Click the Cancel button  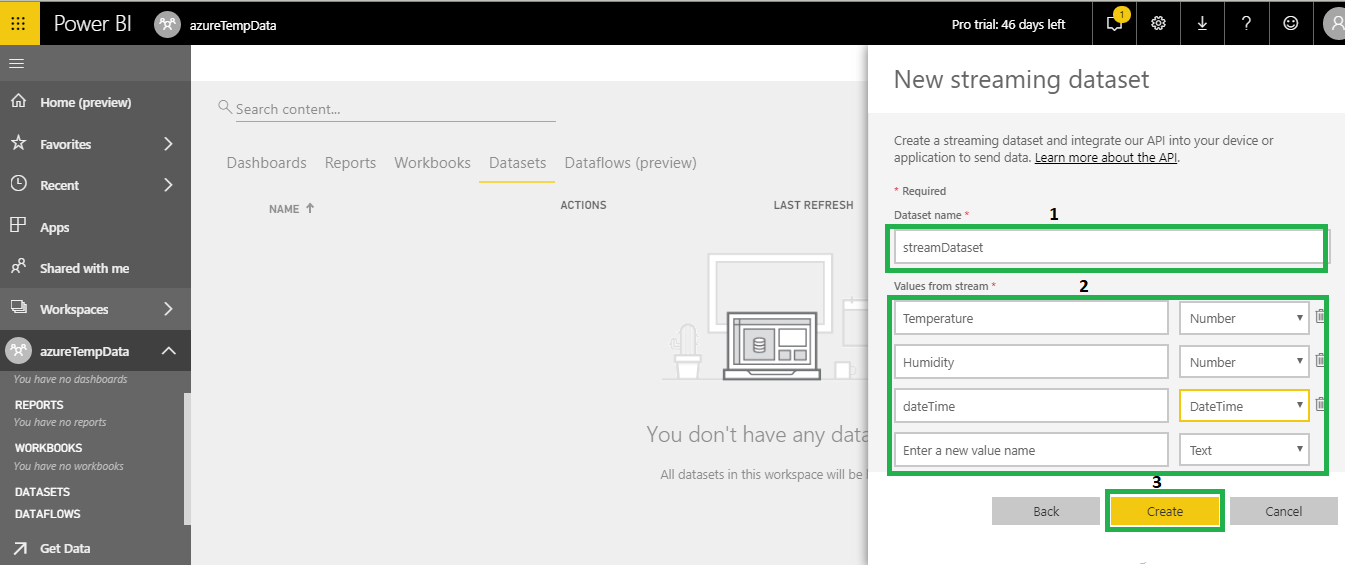click(1283, 511)
